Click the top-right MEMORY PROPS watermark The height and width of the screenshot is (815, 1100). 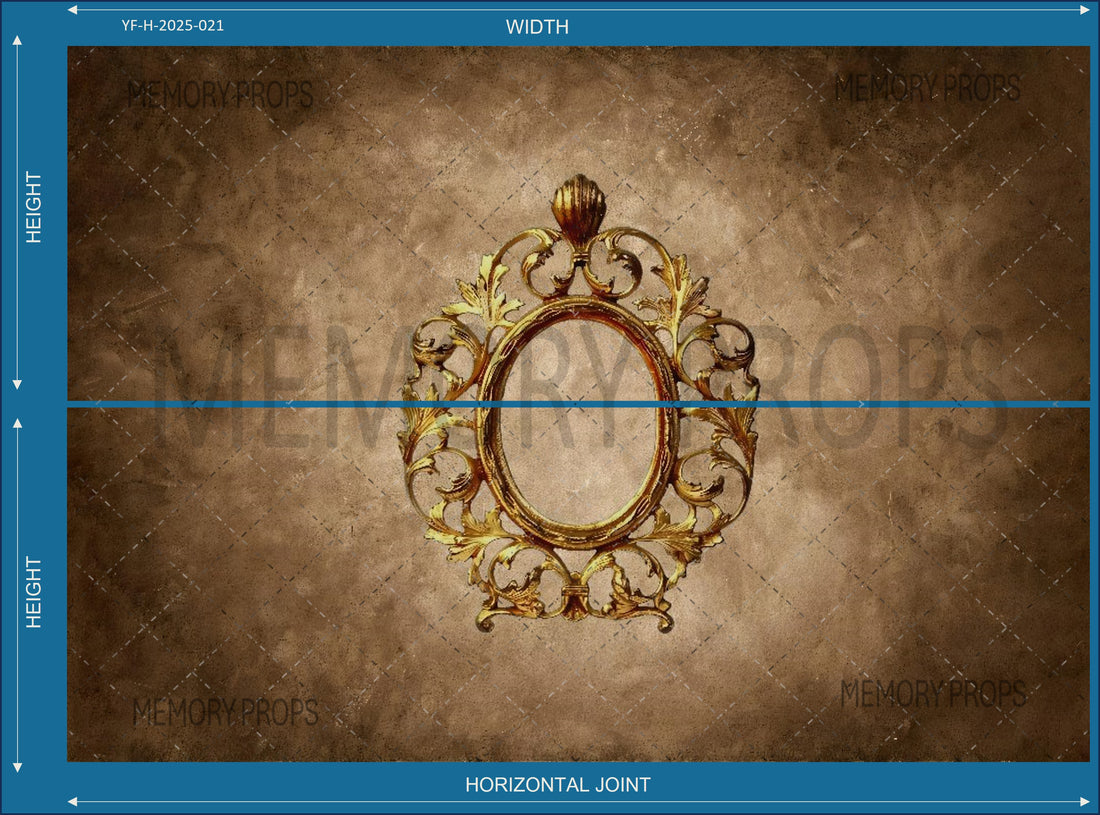(x=927, y=88)
